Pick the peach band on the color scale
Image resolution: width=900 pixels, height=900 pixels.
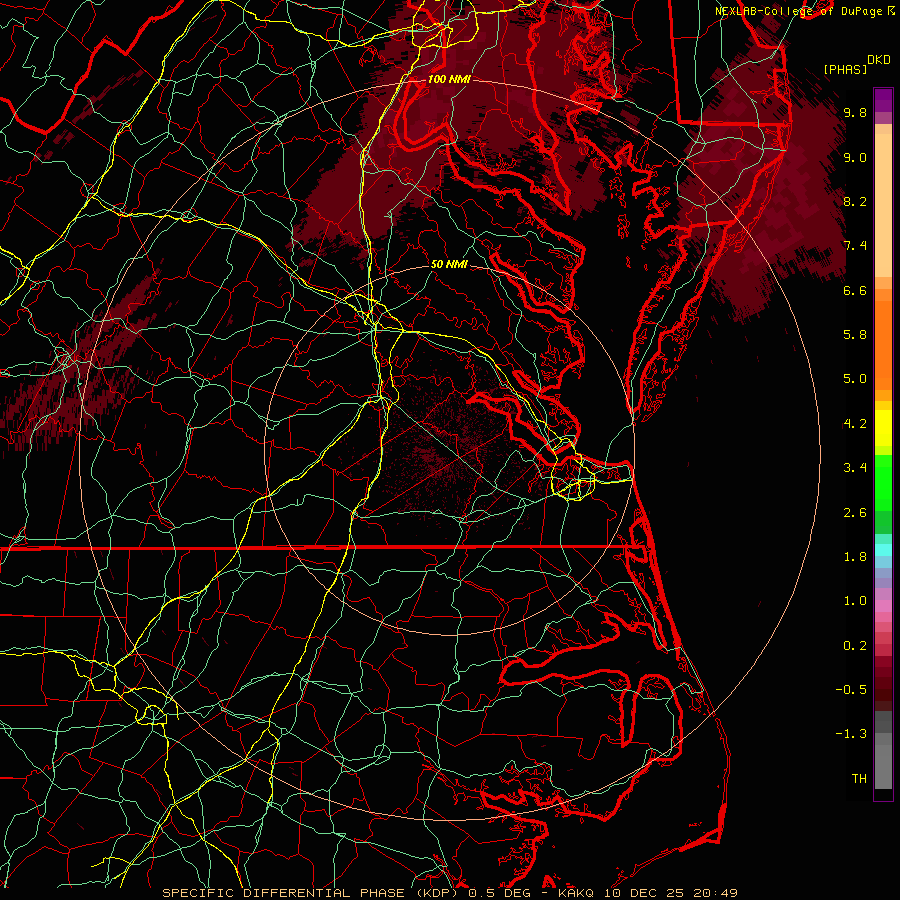click(883, 205)
